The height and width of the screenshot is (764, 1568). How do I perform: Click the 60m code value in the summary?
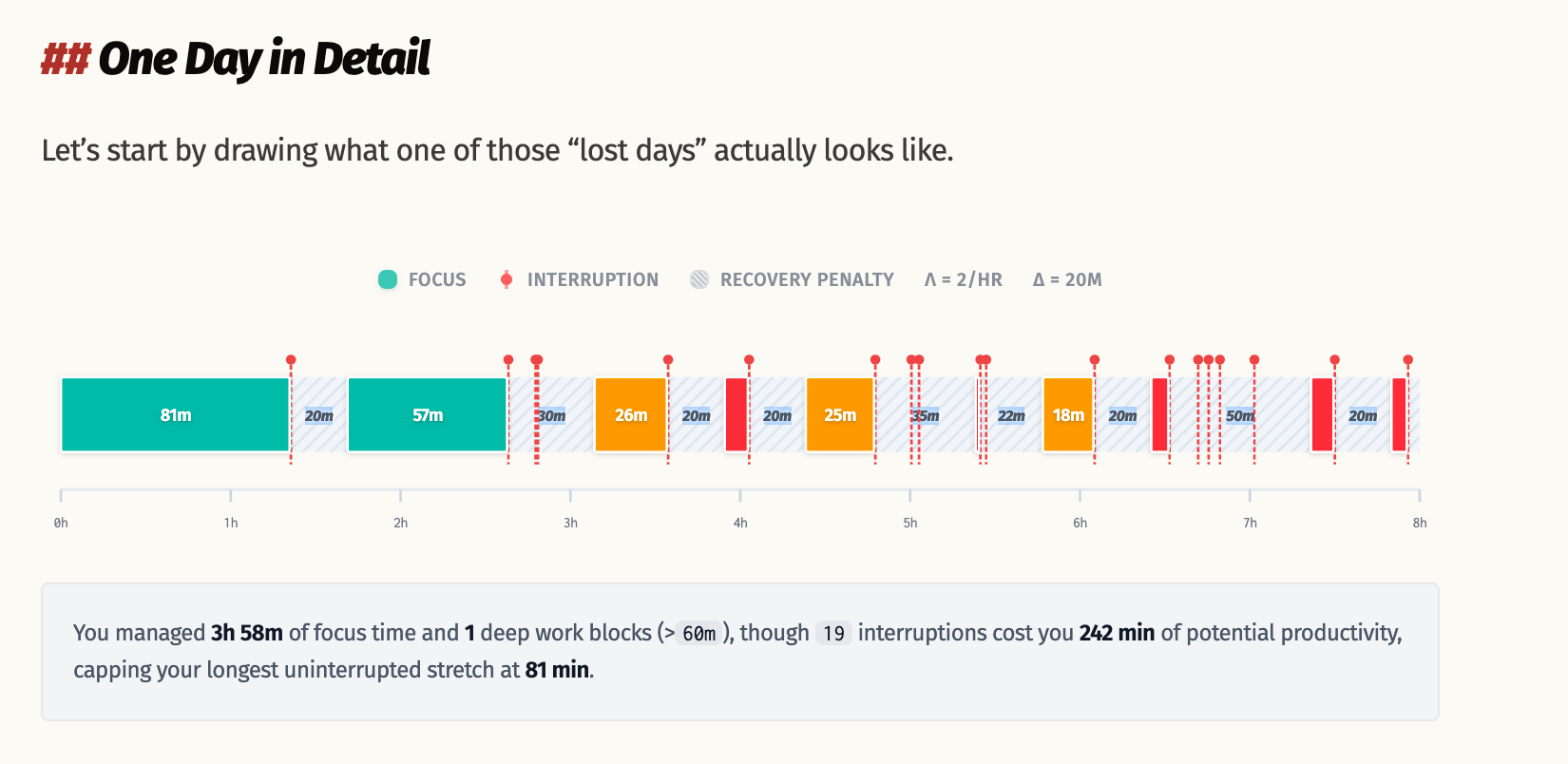click(x=699, y=634)
